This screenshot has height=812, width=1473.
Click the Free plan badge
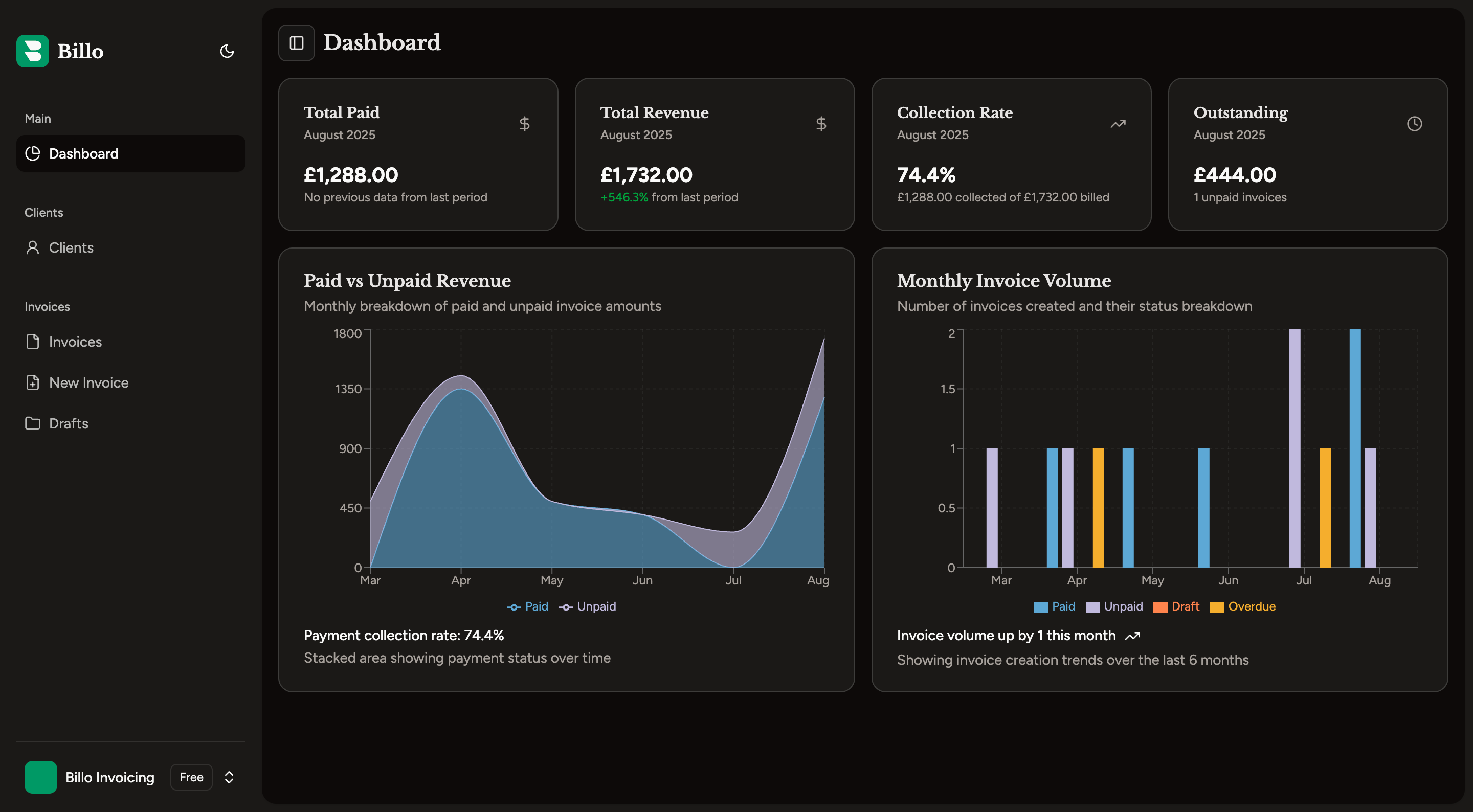pyautogui.click(x=191, y=777)
